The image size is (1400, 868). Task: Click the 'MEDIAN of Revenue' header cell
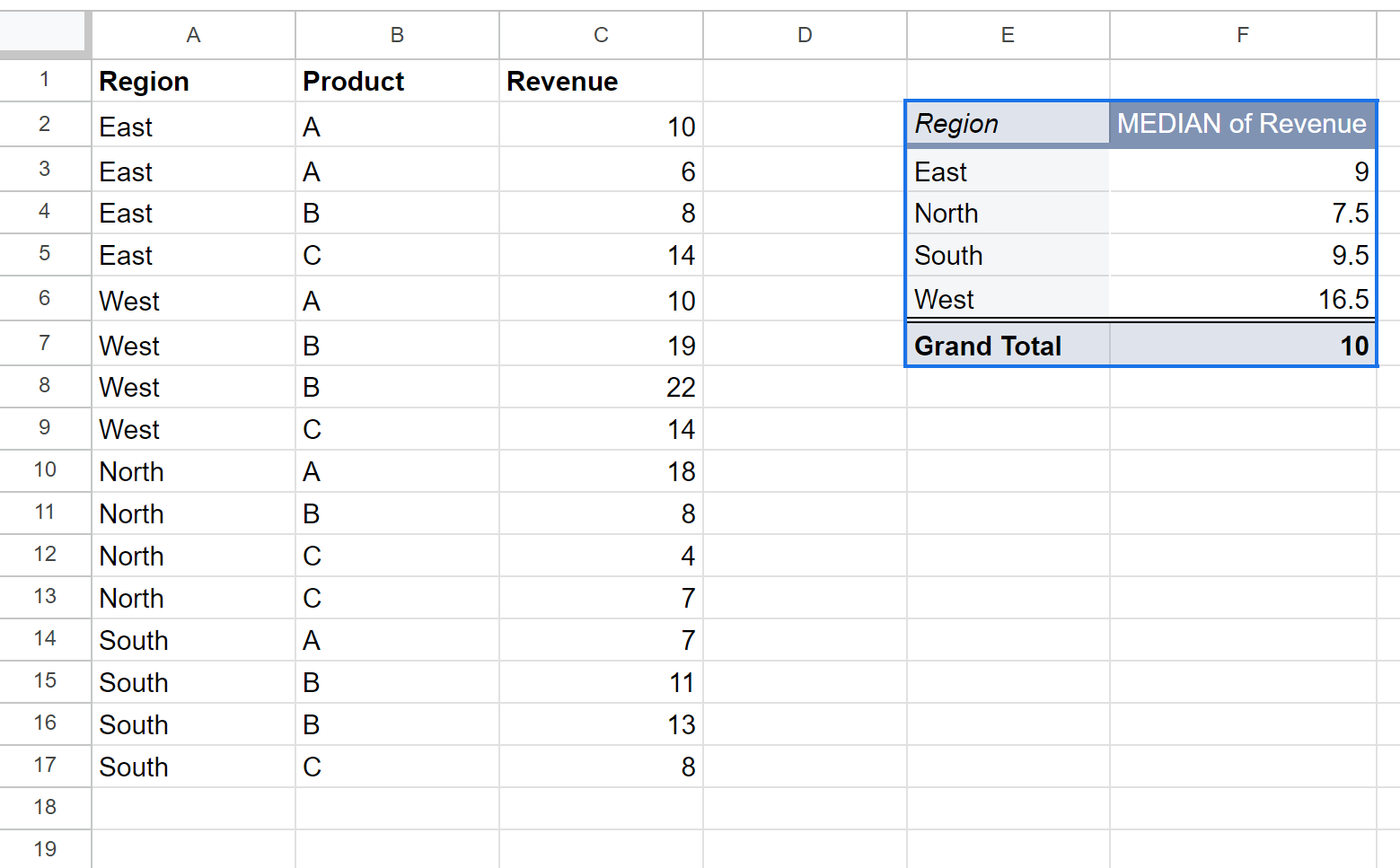point(1243,124)
